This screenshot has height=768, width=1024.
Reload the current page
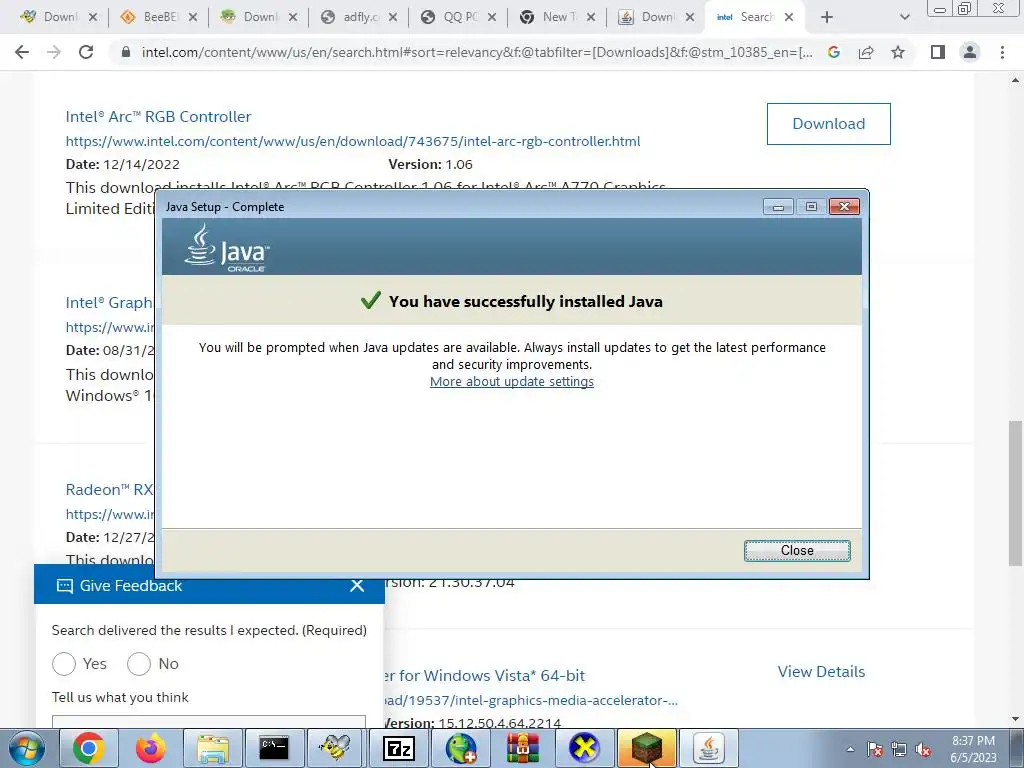pos(86,52)
